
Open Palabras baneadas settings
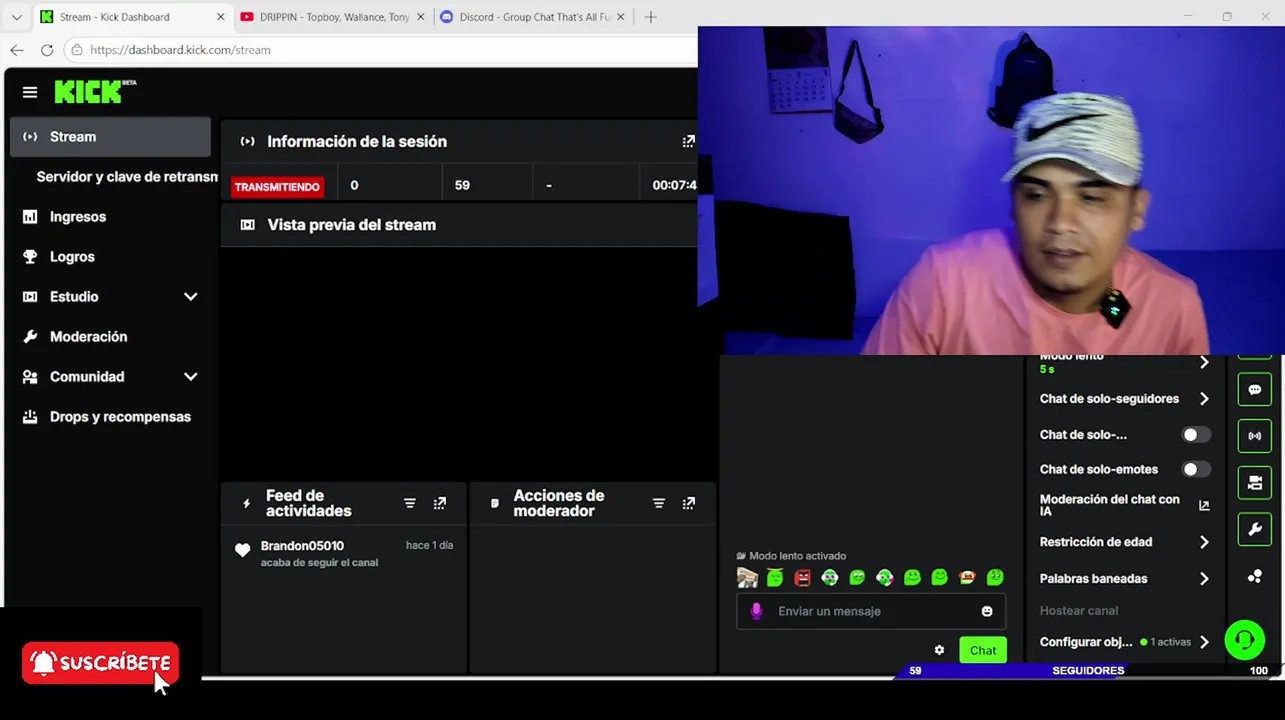tap(1125, 579)
